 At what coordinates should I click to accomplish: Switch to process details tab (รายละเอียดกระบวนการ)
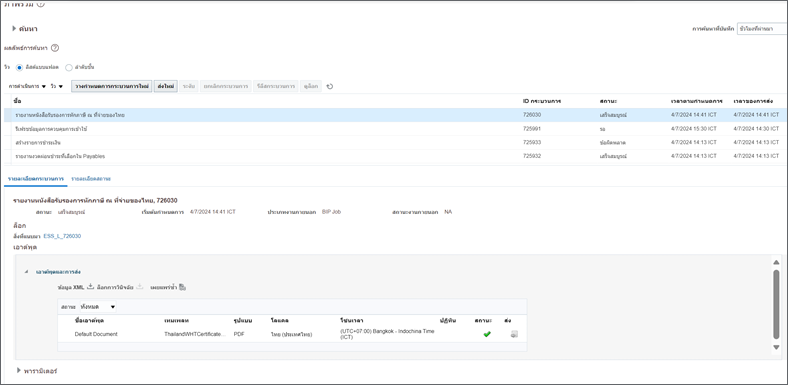click(36, 178)
